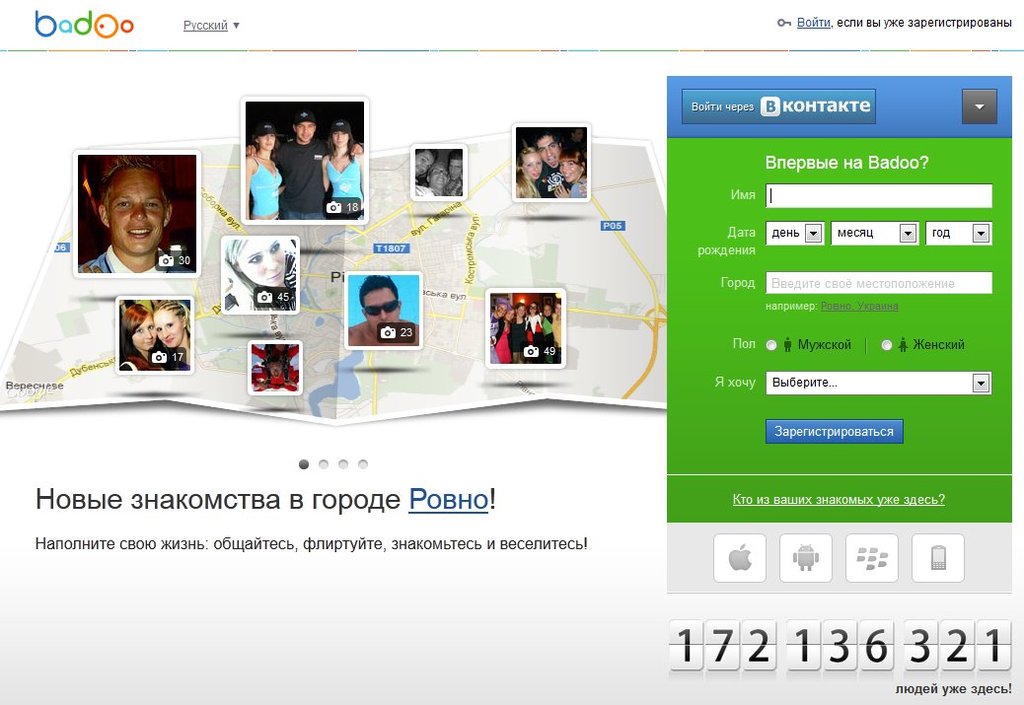The height and width of the screenshot is (705, 1024).
Task: Click the Войти login link
Action: point(813,22)
